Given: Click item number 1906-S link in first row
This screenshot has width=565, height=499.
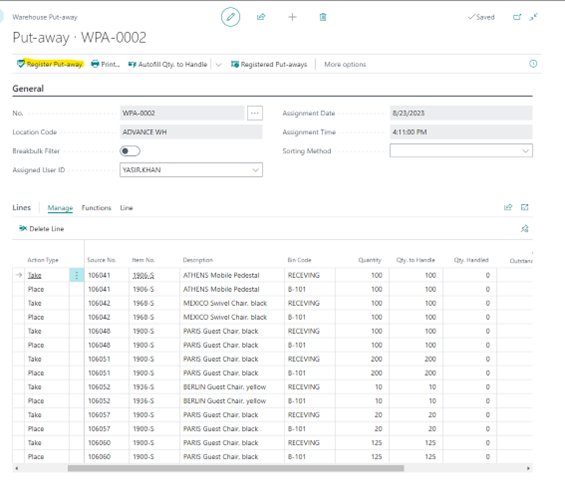Looking at the screenshot, I should [143, 275].
